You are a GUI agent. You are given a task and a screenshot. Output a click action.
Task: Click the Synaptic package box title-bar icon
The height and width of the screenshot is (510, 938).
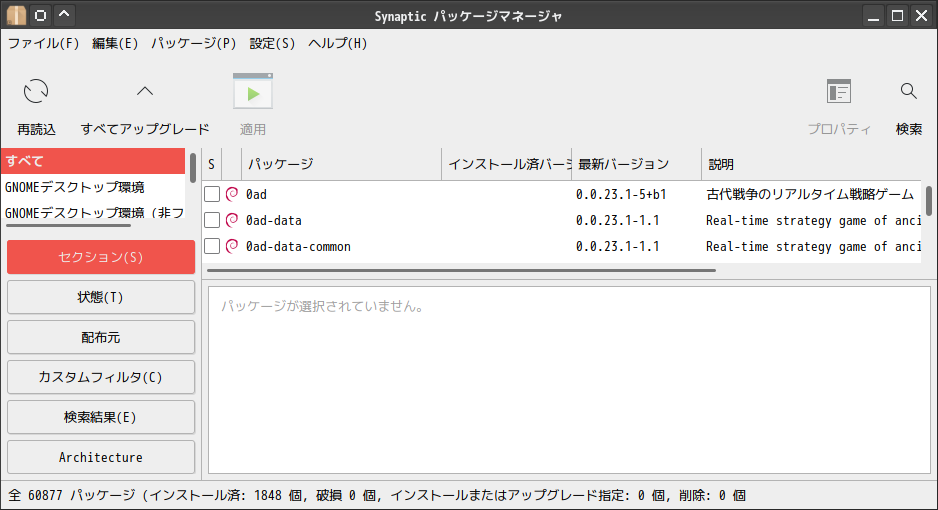(16, 15)
